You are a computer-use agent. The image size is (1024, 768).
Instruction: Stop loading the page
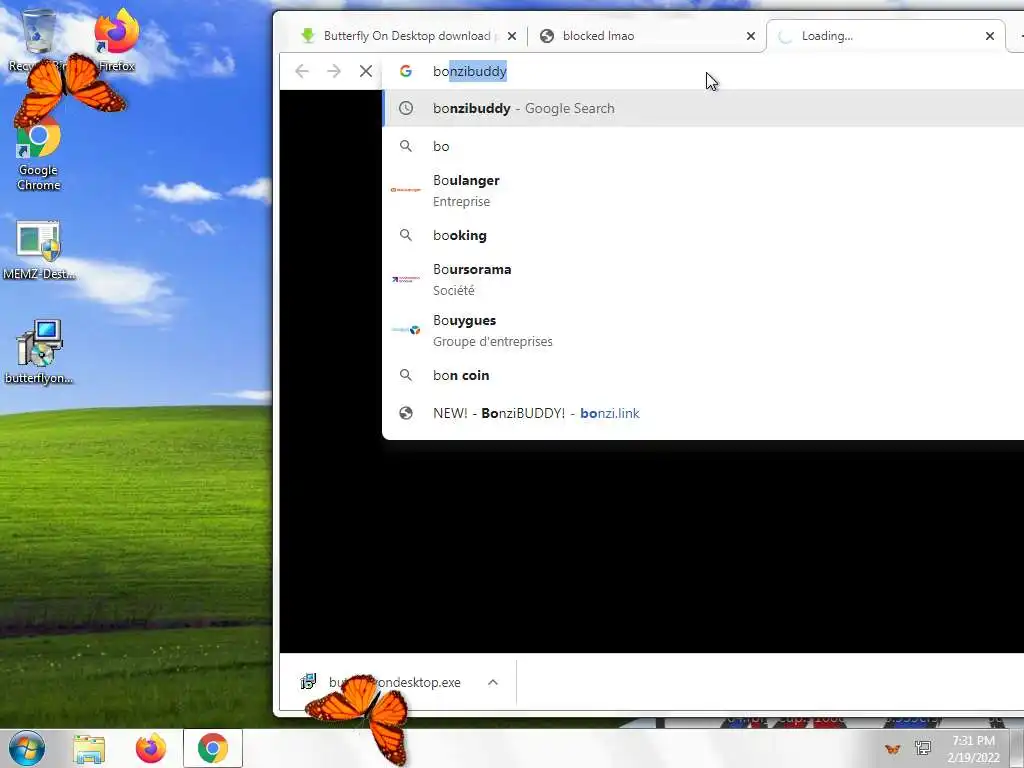coord(366,71)
